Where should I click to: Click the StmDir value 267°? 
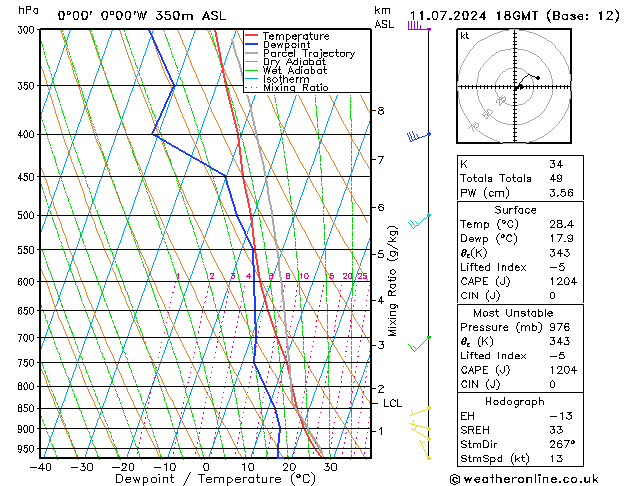[562, 444]
